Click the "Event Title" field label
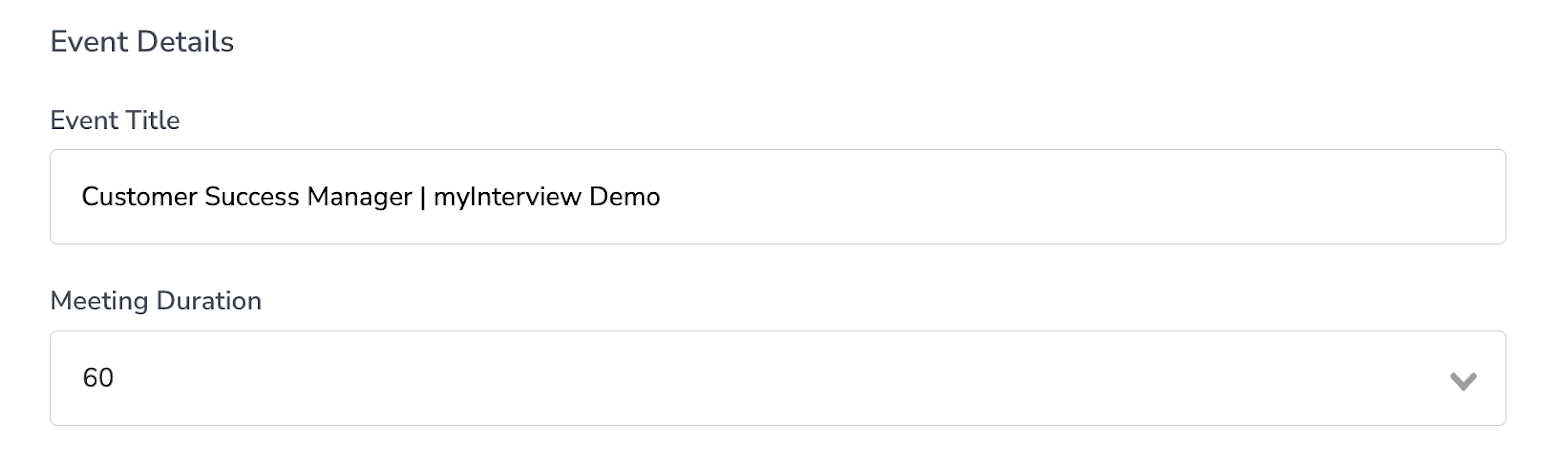Screen dimensions: 1563x463 coord(115,121)
